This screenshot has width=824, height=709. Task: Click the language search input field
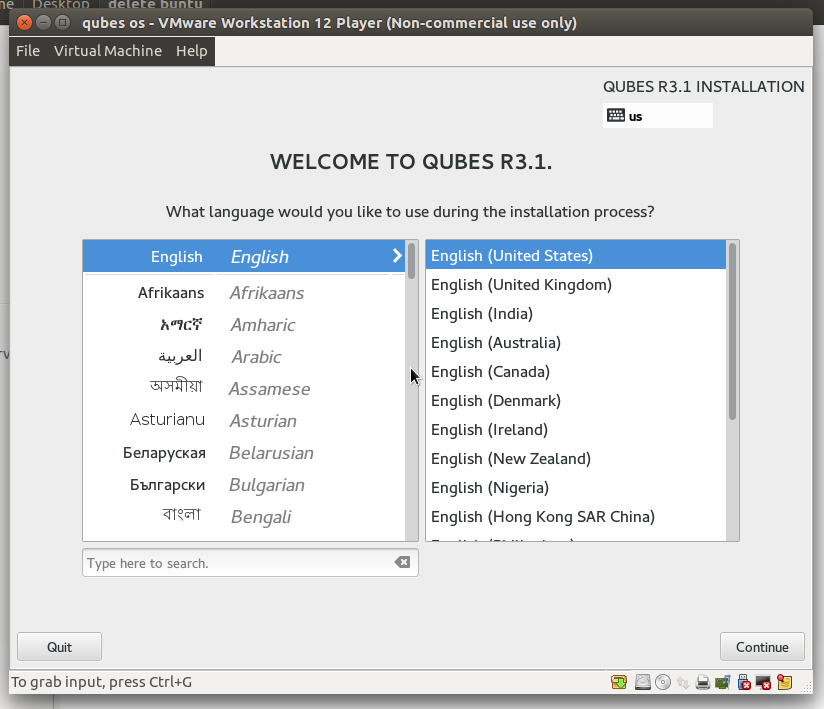tap(239, 563)
